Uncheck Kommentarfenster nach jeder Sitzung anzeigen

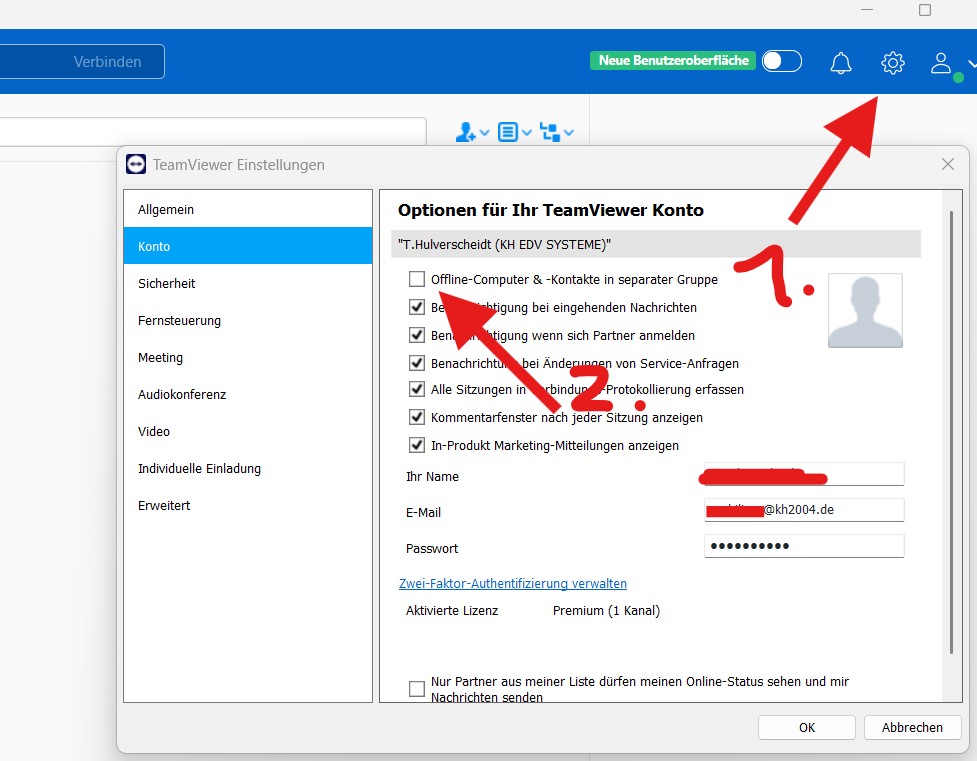click(x=417, y=418)
